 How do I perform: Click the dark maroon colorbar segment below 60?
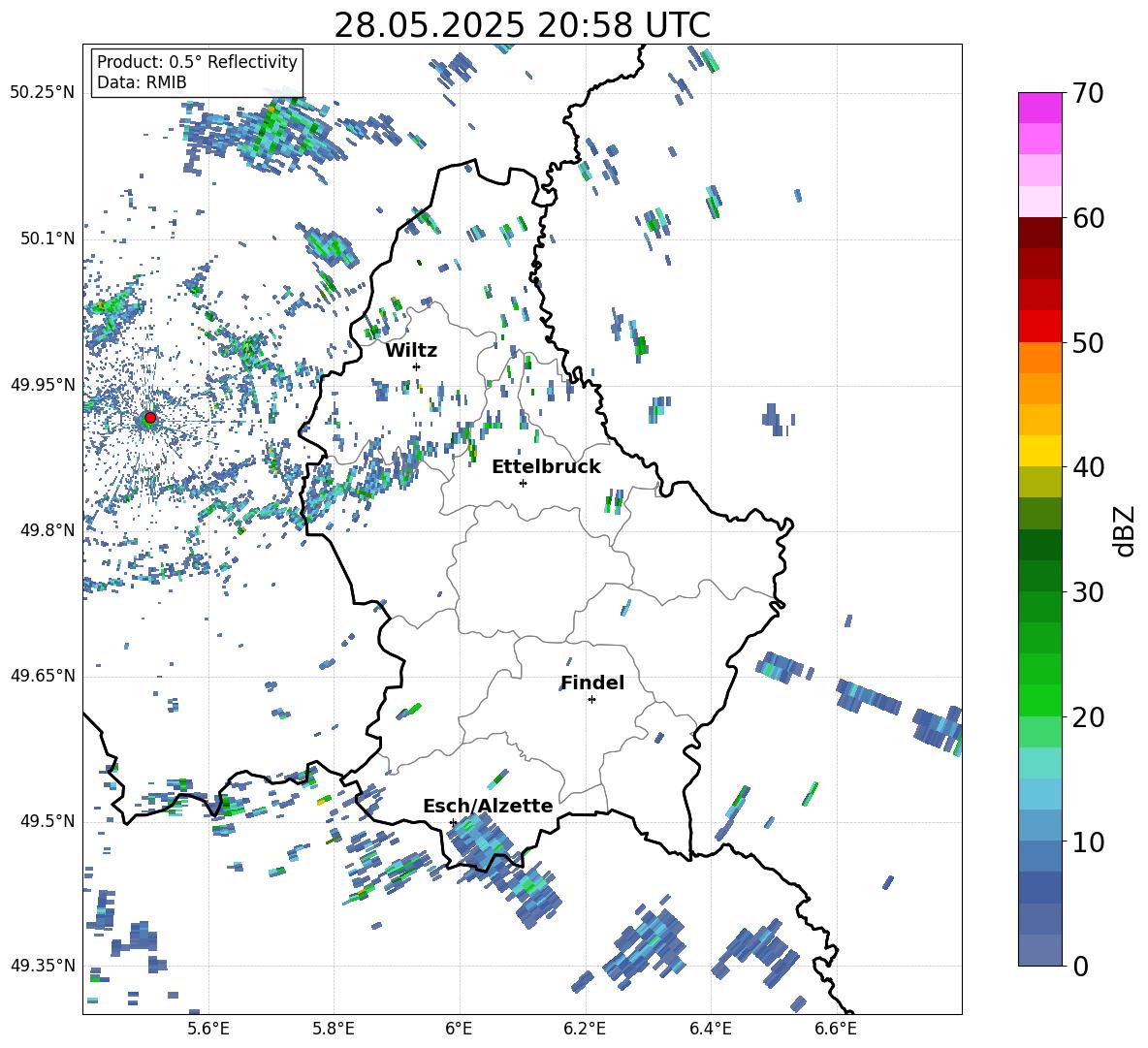coord(1039,233)
